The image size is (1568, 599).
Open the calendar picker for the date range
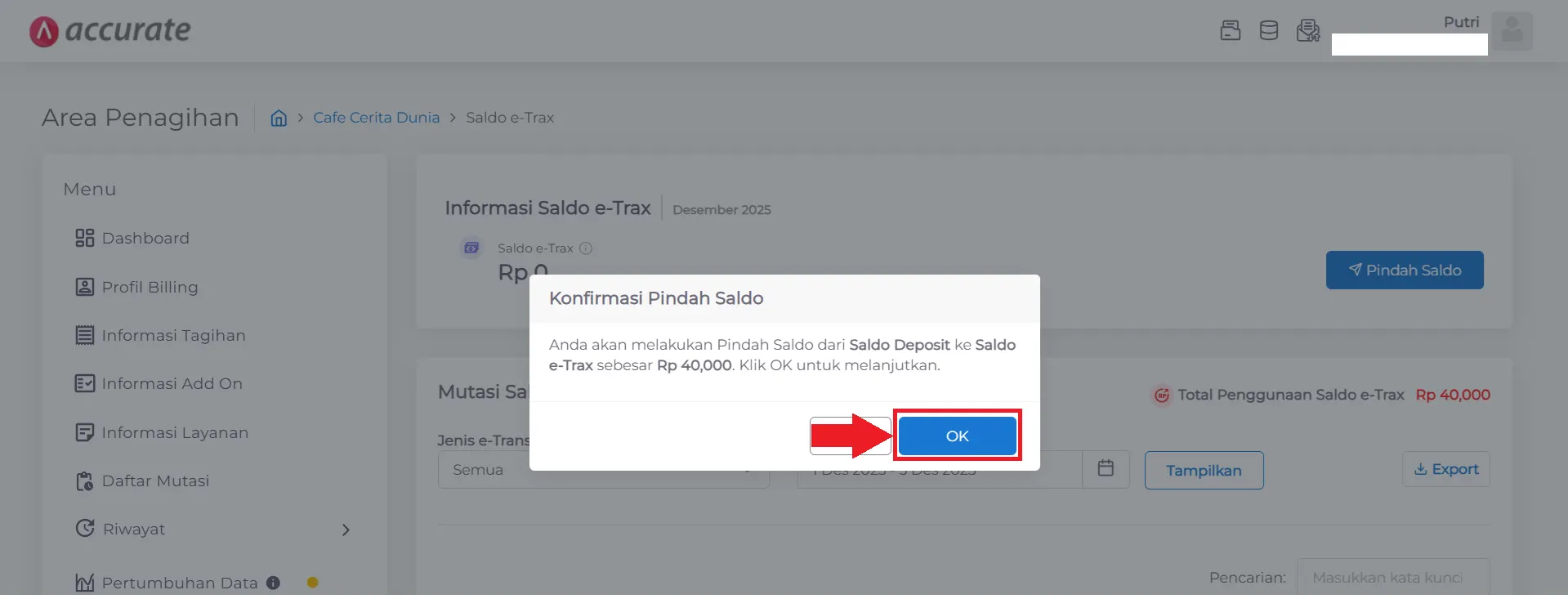pyautogui.click(x=1105, y=467)
